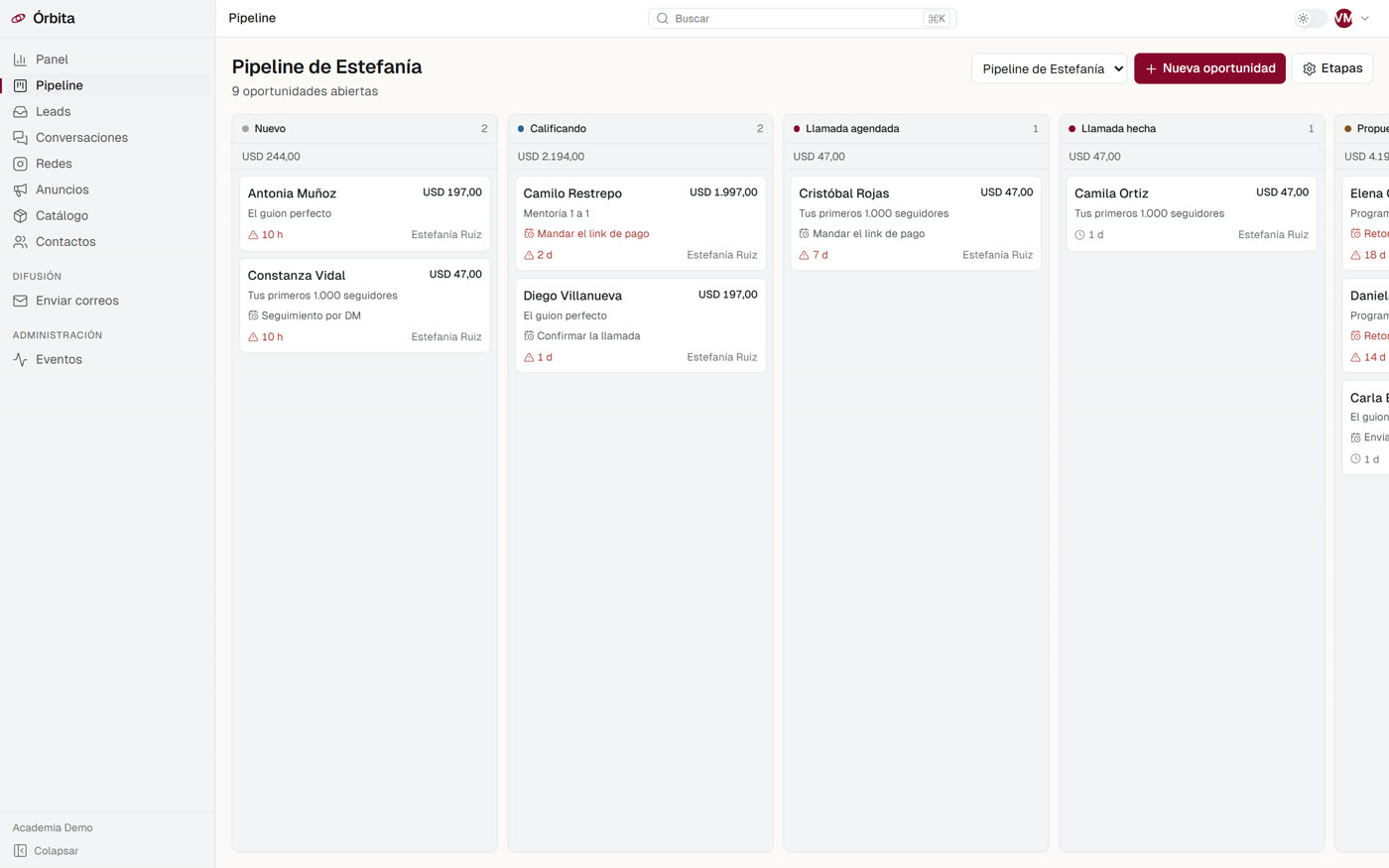Click the Órbita logo icon
1389x868 pixels.
tap(19, 18)
